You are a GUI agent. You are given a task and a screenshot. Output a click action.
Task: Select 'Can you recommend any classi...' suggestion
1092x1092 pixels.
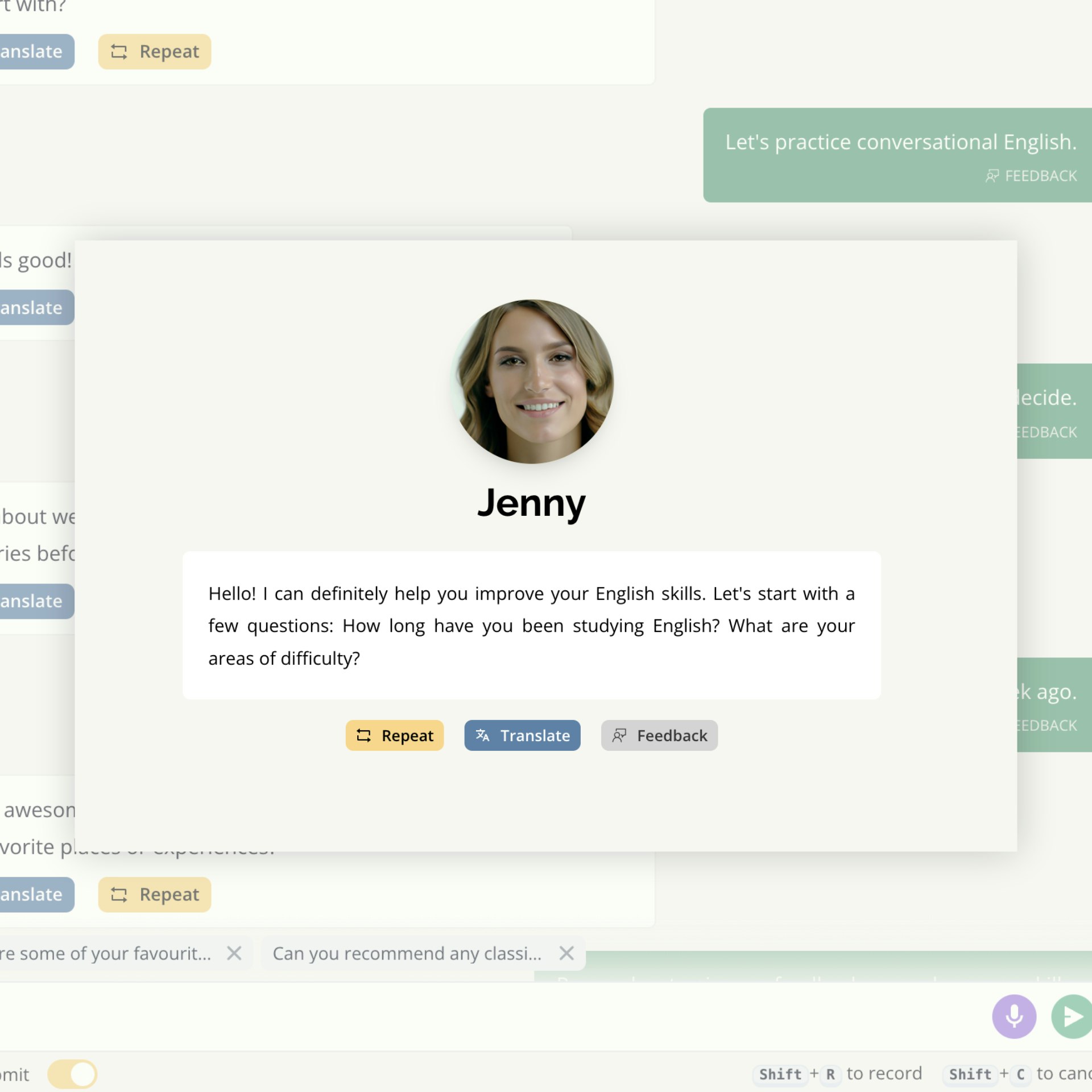[407, 953]
